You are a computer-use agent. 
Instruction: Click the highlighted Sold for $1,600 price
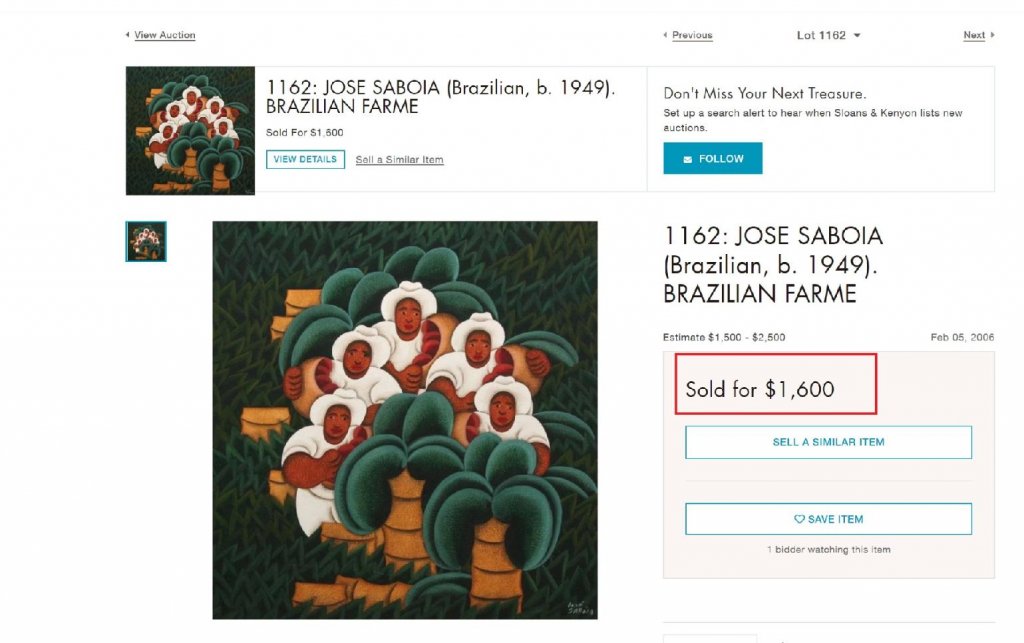(x=760, y=389)
